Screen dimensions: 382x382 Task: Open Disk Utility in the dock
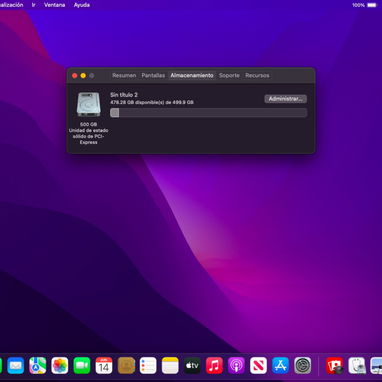point(357,366)
